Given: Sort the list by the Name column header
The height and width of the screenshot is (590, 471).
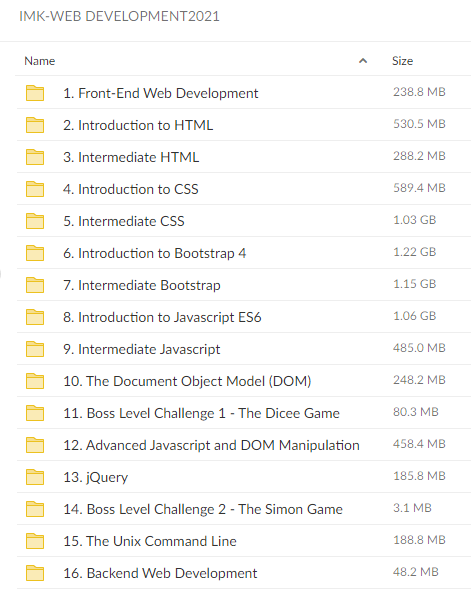Looking at the screenshot, I should click(x=40, y=61).
